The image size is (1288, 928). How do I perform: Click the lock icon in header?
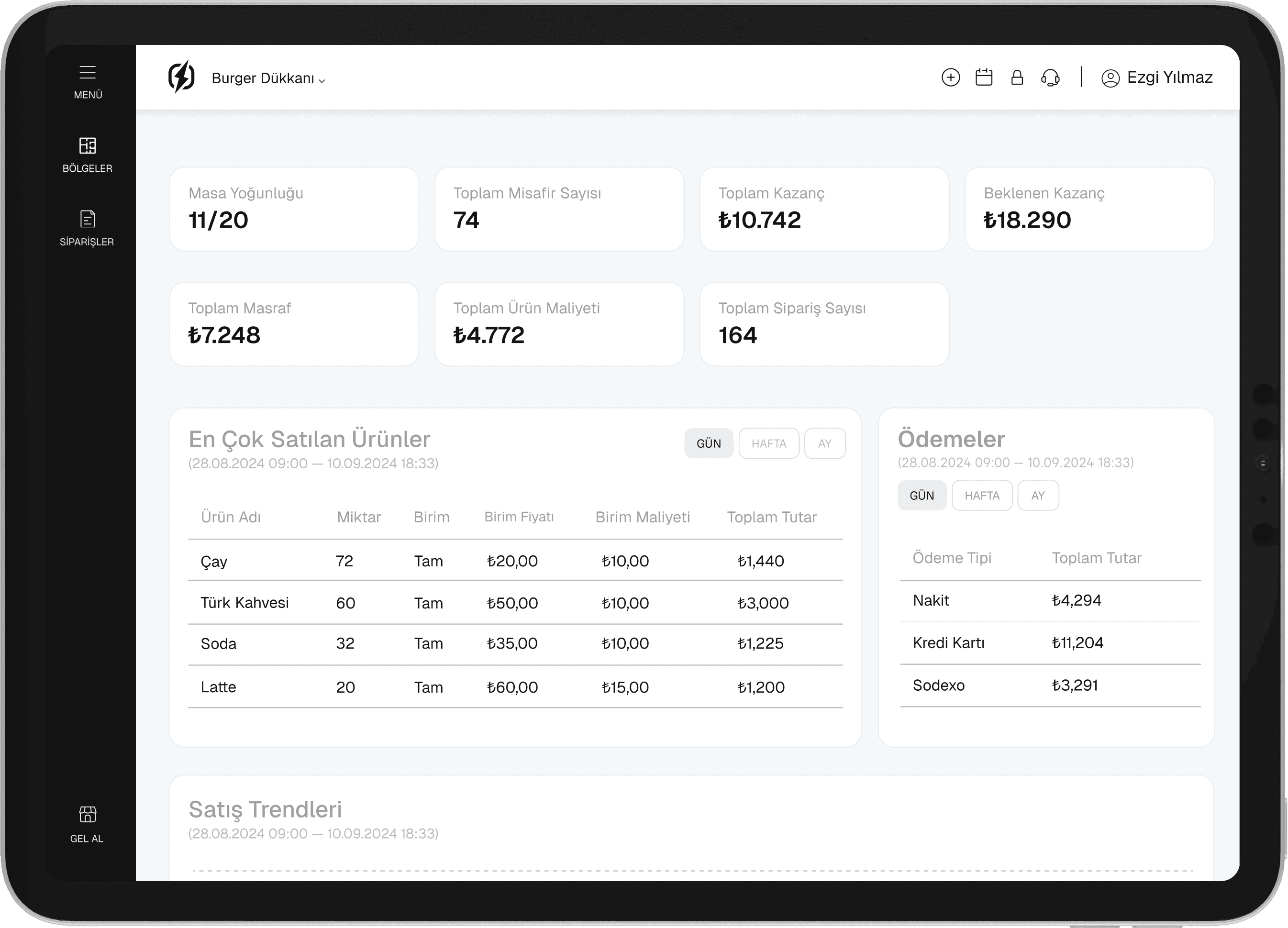point(1017,77)
